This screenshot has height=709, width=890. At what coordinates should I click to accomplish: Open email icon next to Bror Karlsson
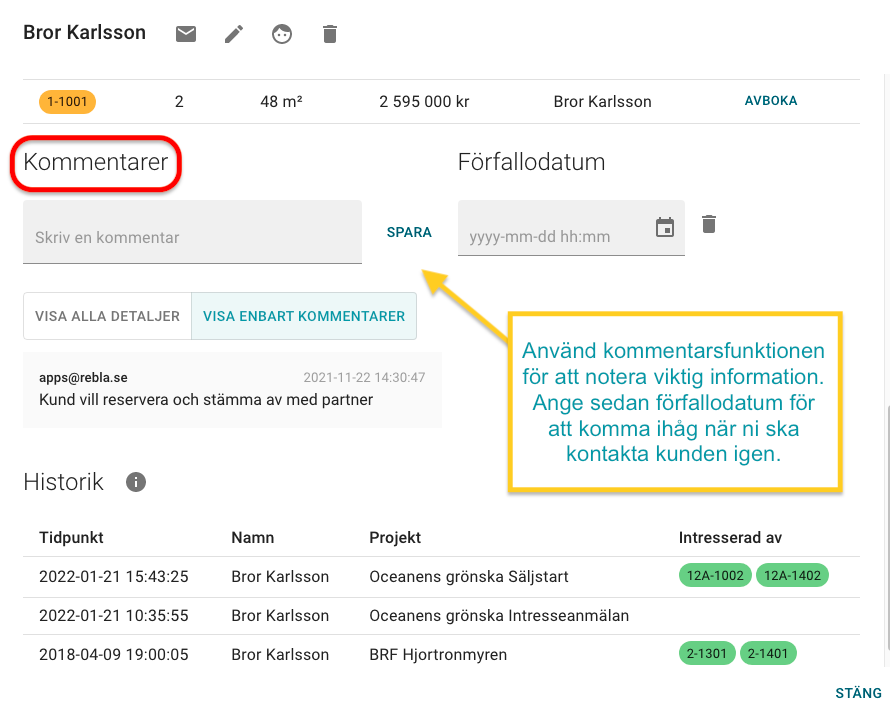186,33
